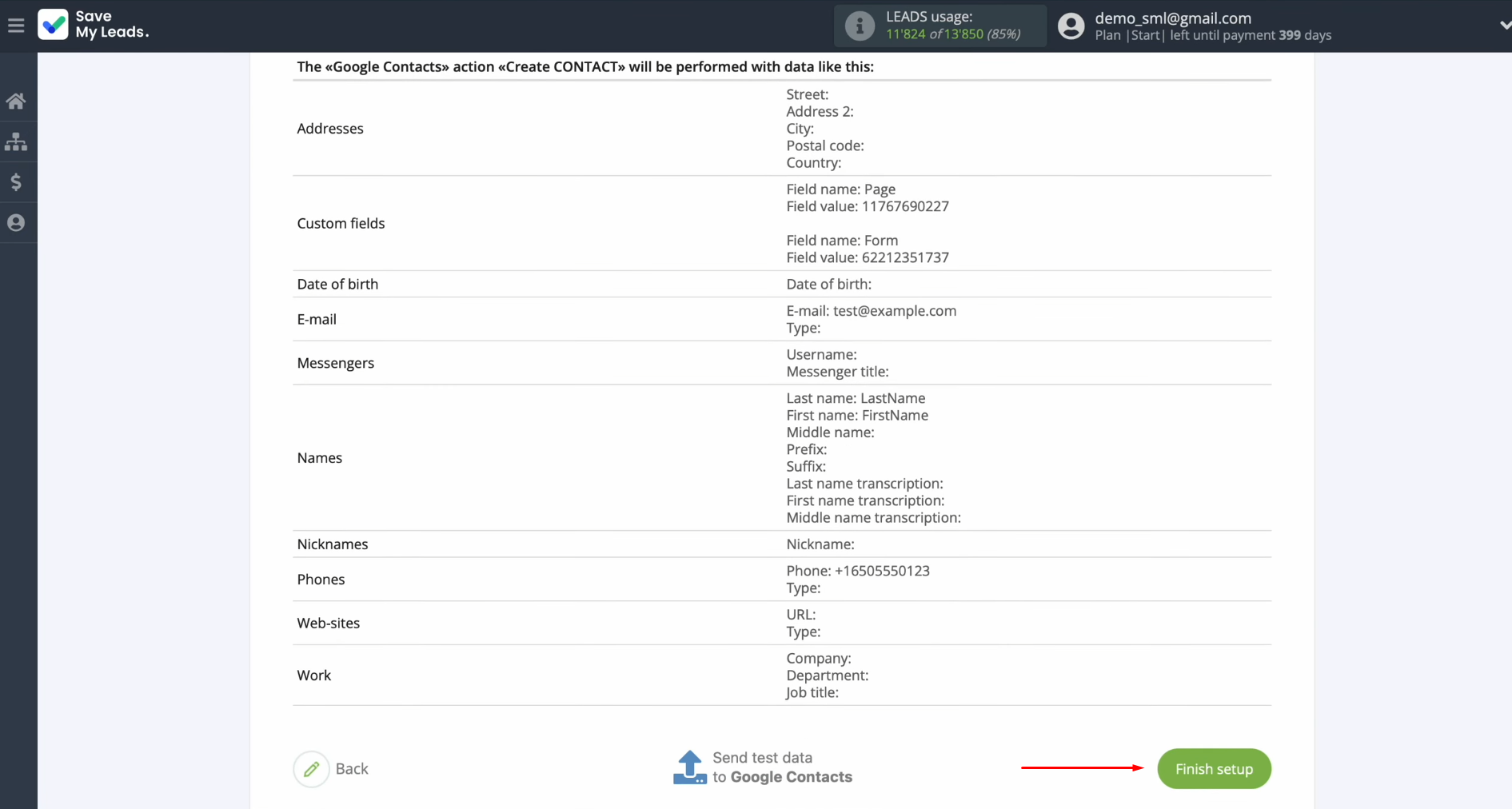Viewport: 1512px width, 809px height.
Task: Click the upload icon for test data
Action: tap(689, 767)
